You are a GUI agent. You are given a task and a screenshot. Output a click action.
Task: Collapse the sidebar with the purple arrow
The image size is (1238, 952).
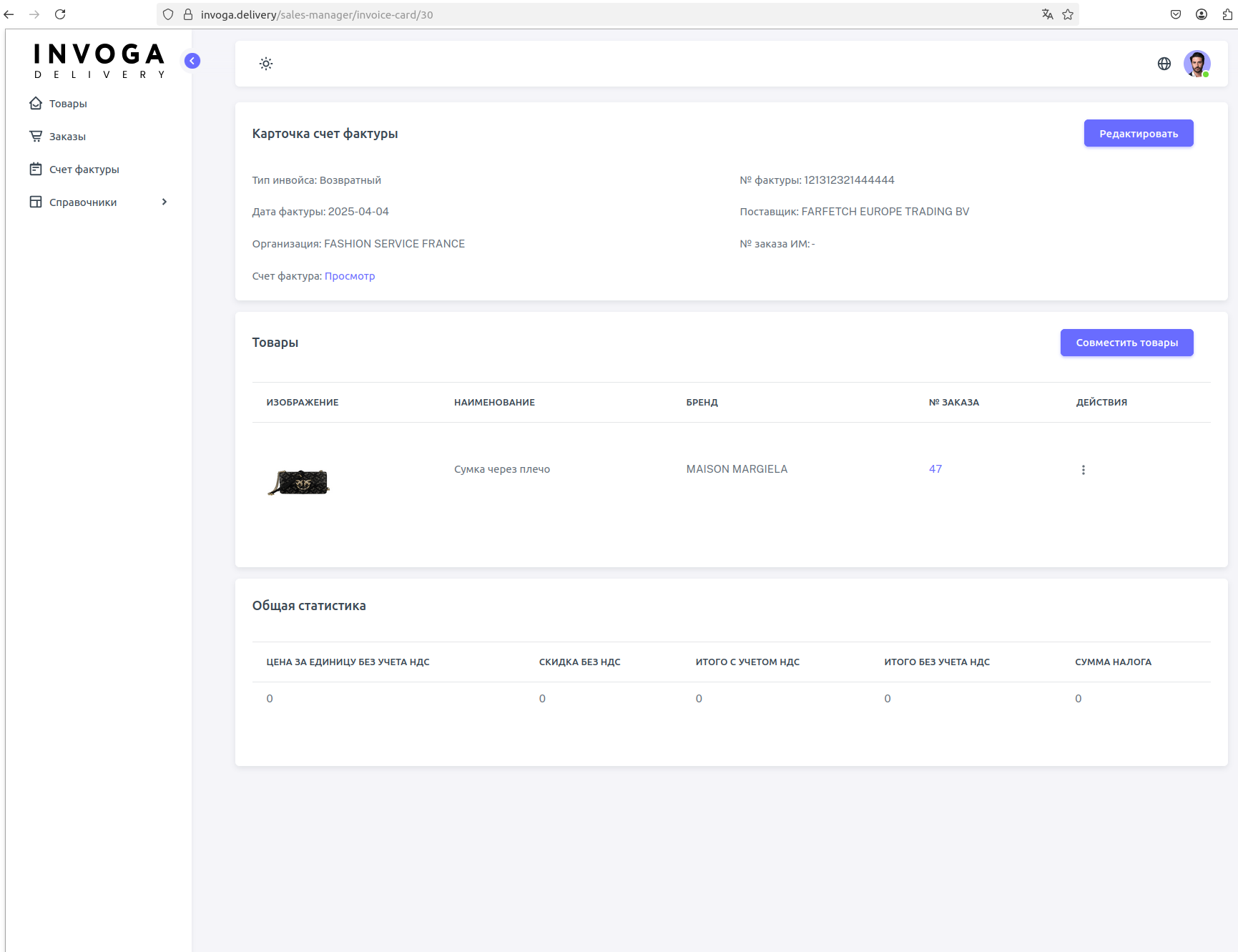coord(192,61)
